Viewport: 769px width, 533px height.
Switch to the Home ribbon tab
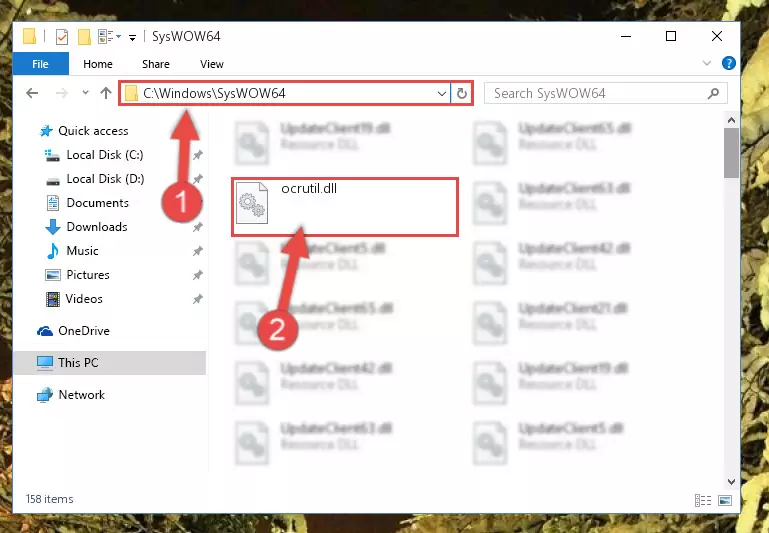coord(98,64)
